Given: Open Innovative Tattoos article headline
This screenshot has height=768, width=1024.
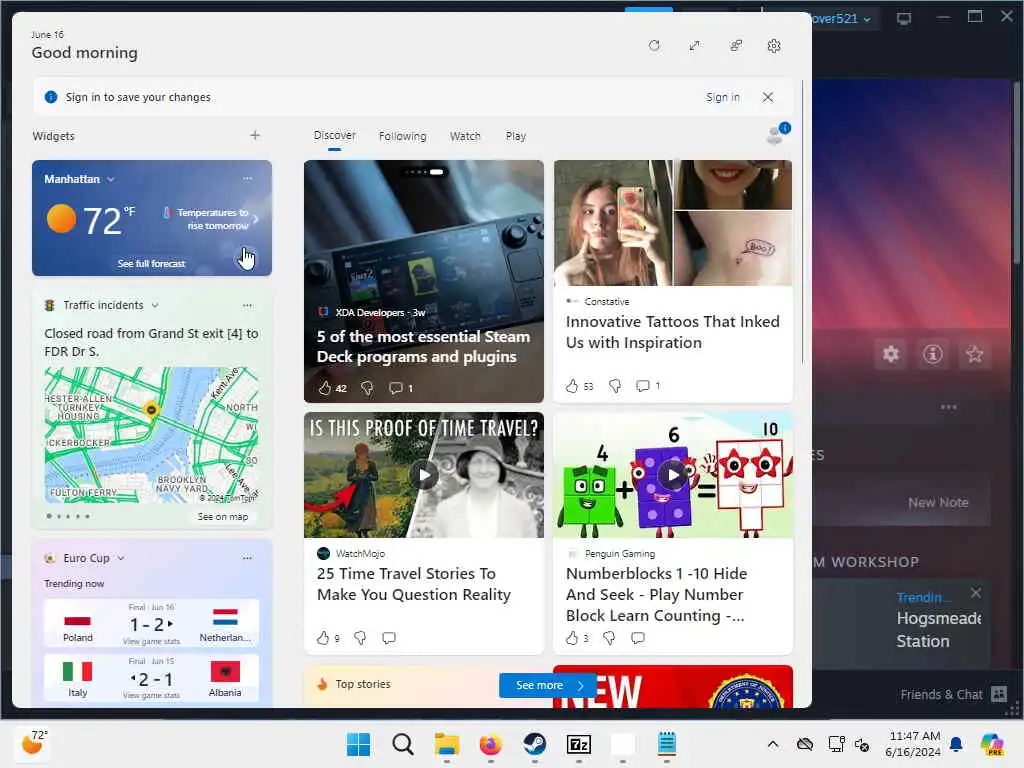Looking at the screenshot, I should click(673, 332).
